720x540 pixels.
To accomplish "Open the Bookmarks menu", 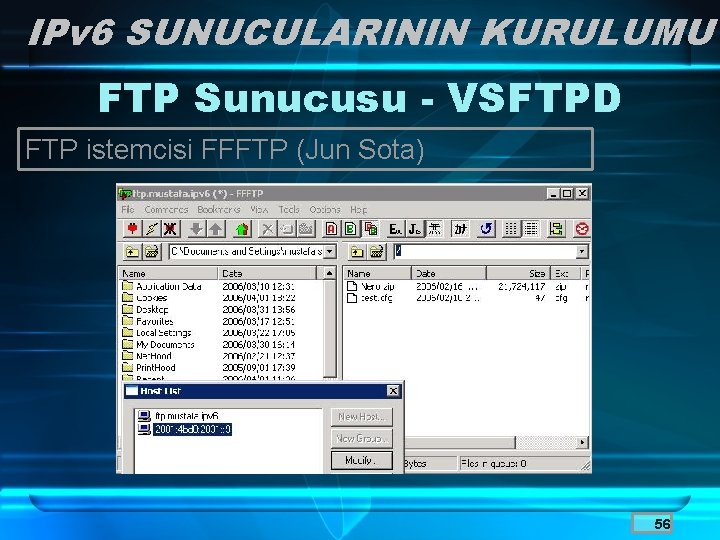I will click(219, 209).
